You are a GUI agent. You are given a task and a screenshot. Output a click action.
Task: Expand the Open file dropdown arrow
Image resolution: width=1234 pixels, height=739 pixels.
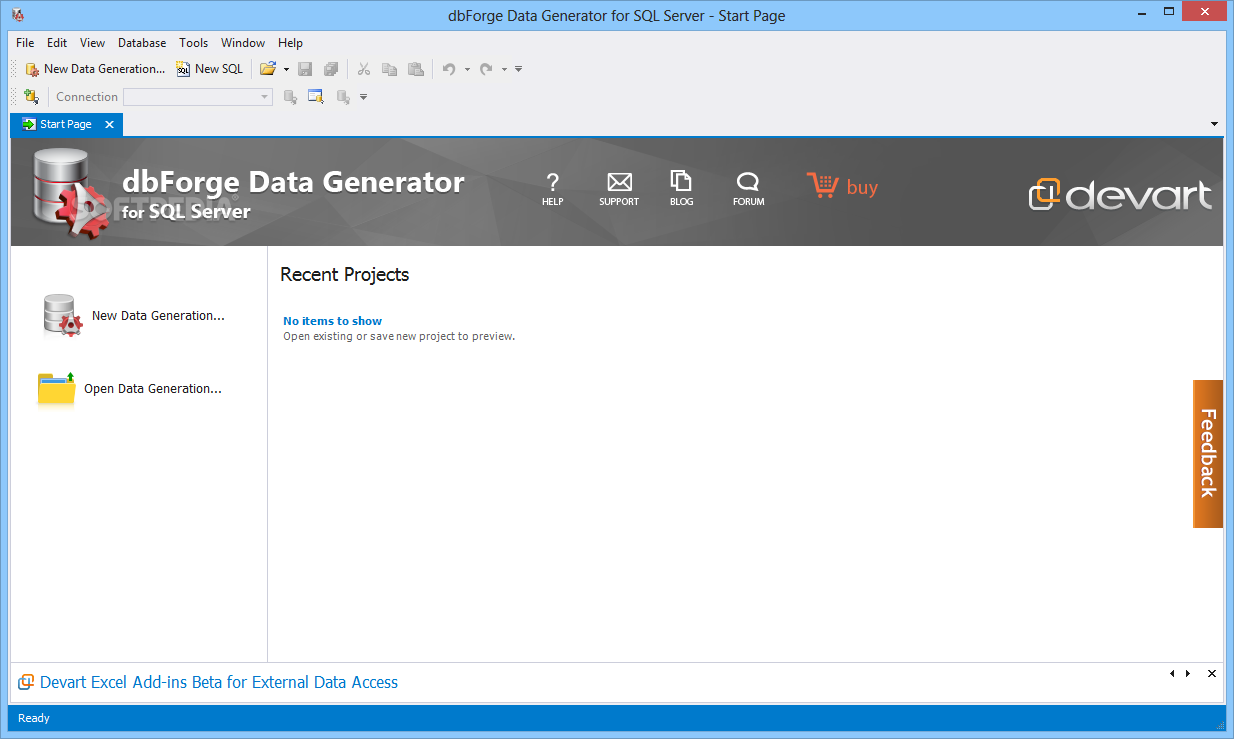click(286, 69)
